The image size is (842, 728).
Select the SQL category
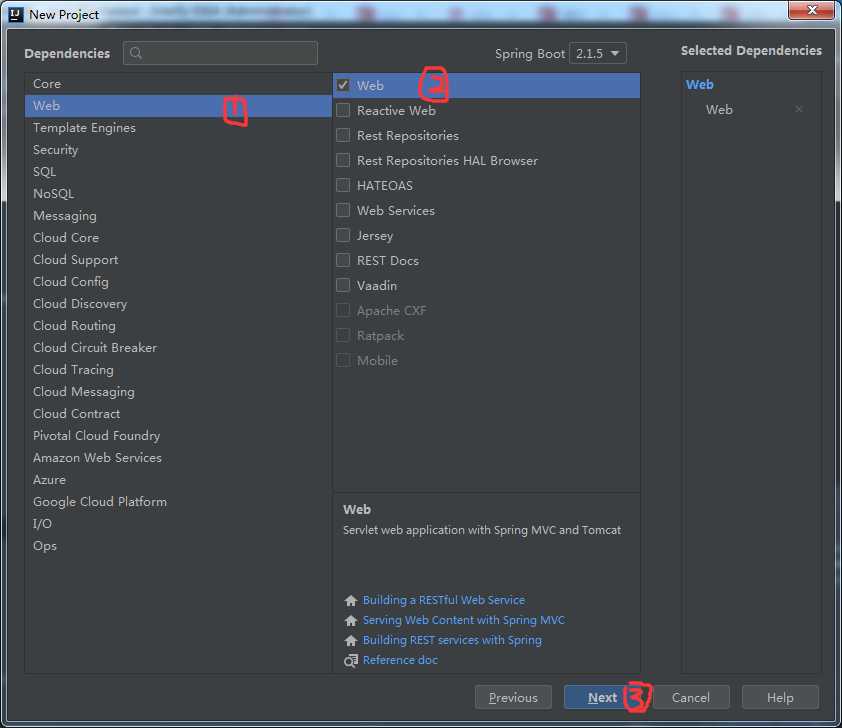178,172
